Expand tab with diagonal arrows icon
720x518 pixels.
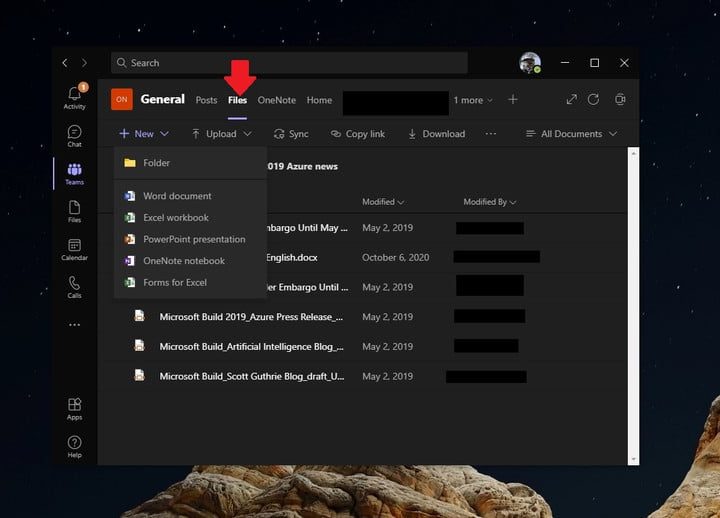point(572,99)
